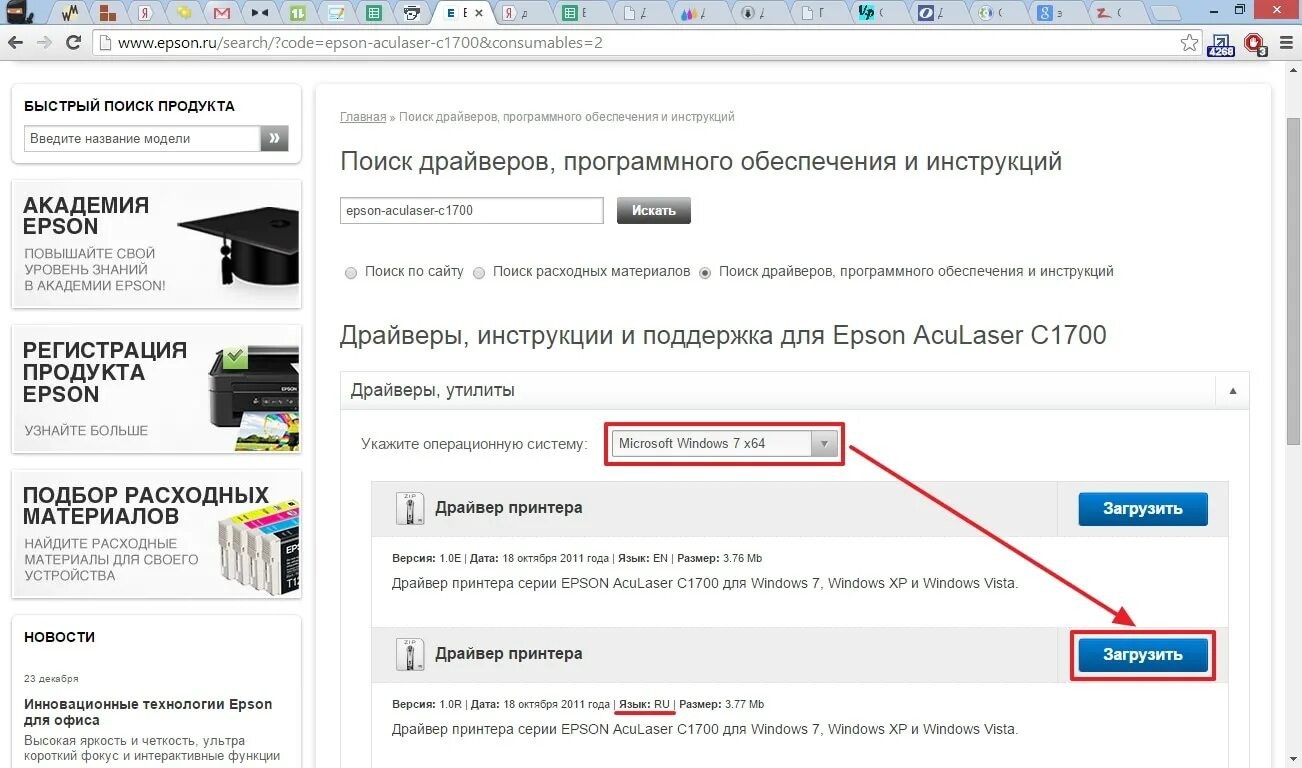Bookmark this page with the star icon
Screen dimensions: 1302x768
(1189, 43)
